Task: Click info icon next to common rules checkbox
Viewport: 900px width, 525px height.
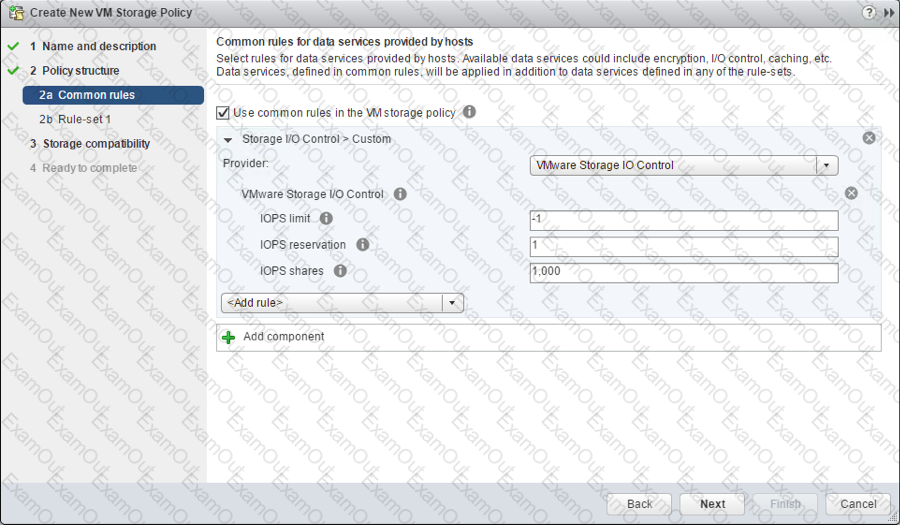Action: (x=470, y=112)
